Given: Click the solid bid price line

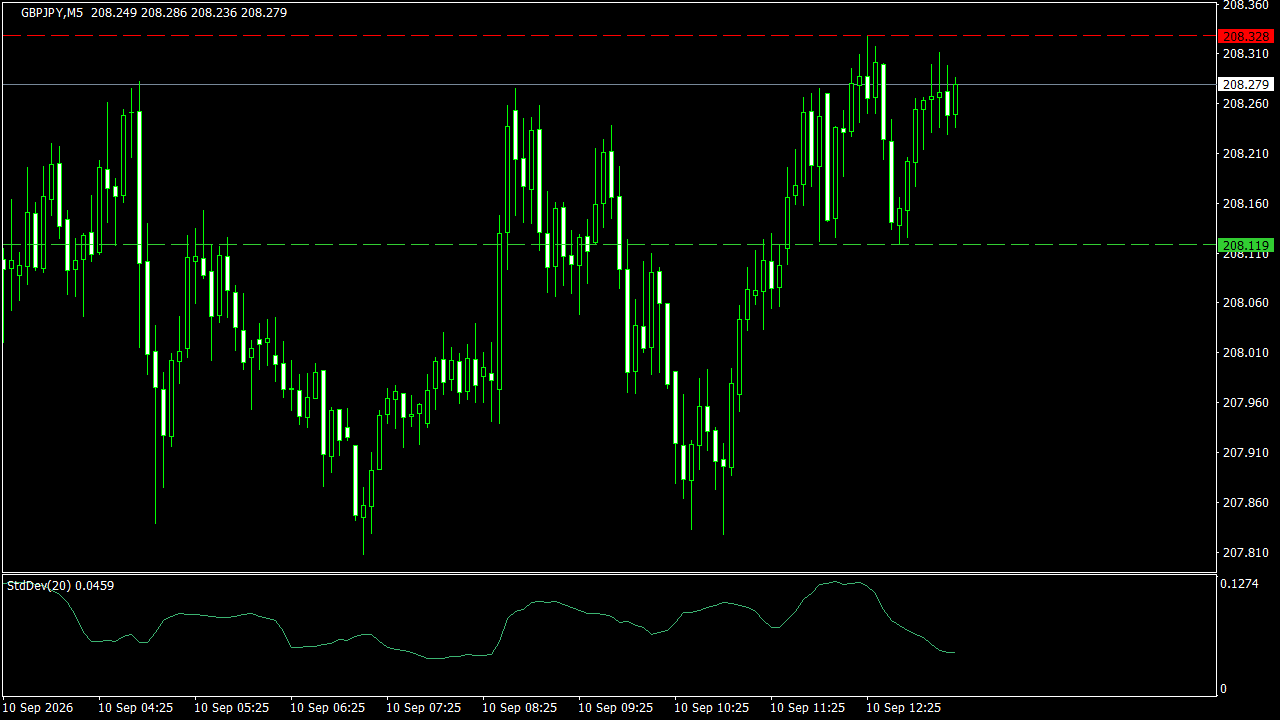Looking at the screenshot, I should point(608,84).
